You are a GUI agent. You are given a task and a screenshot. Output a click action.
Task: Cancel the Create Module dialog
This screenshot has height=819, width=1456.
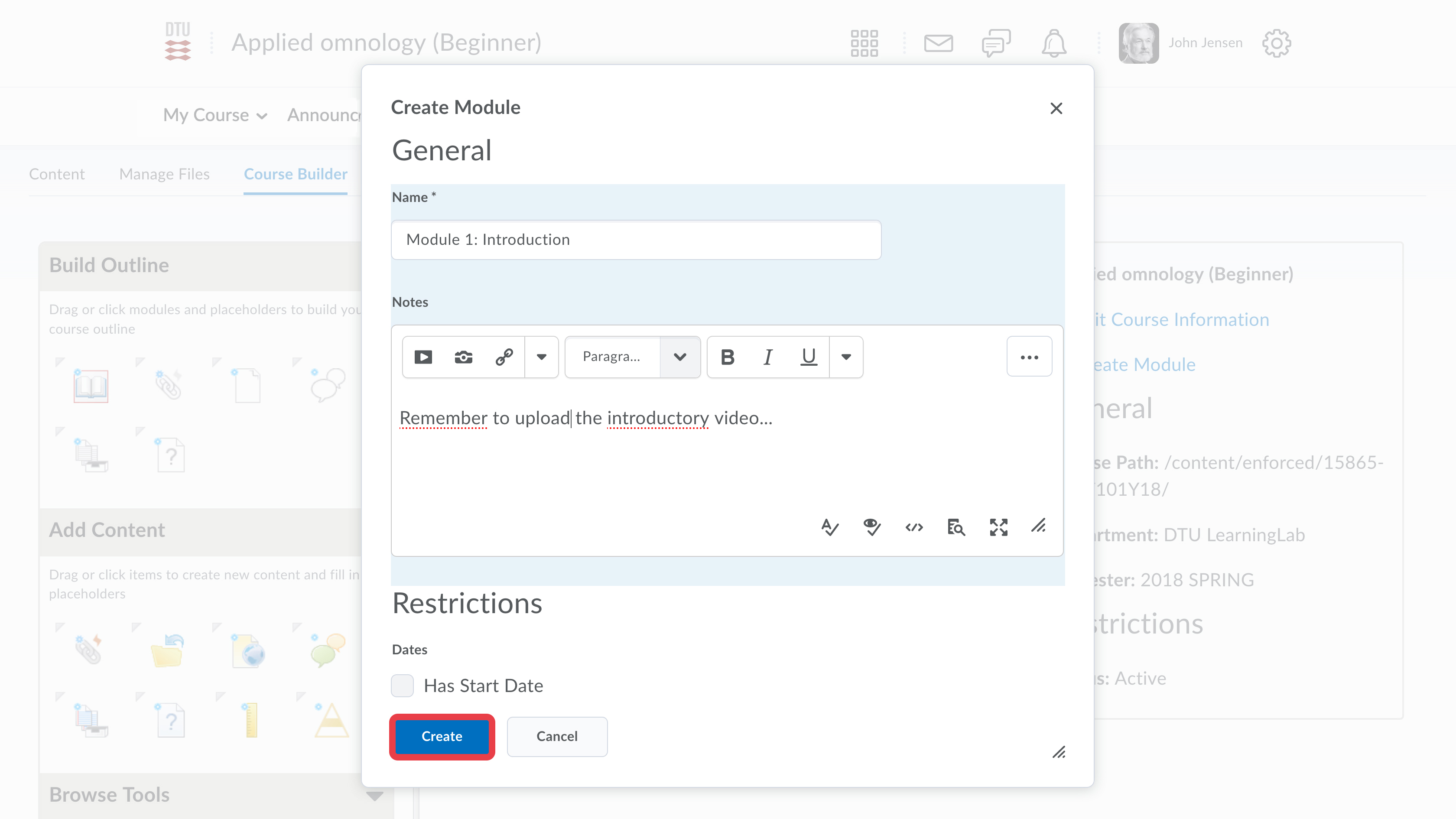click(557, 737)
